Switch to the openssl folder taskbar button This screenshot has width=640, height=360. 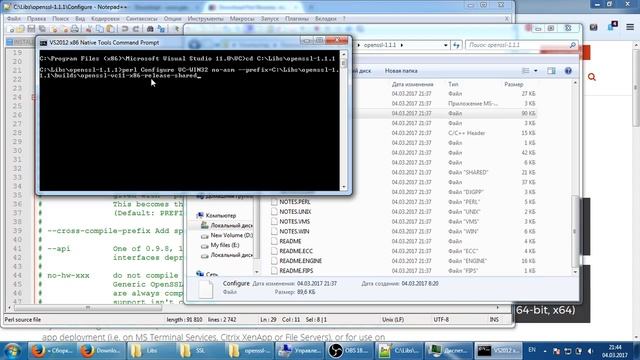pyautogui.click(x=250, y=351)
